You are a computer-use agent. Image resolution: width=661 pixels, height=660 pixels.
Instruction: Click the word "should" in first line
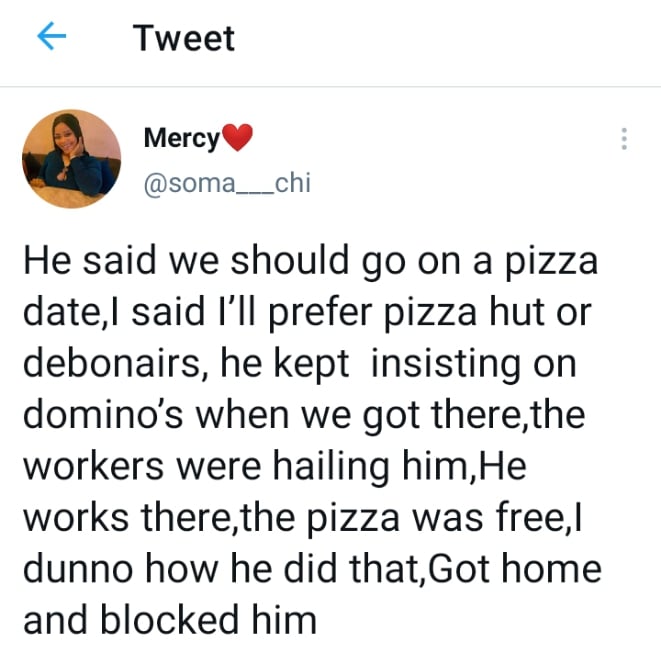(286, 264)
